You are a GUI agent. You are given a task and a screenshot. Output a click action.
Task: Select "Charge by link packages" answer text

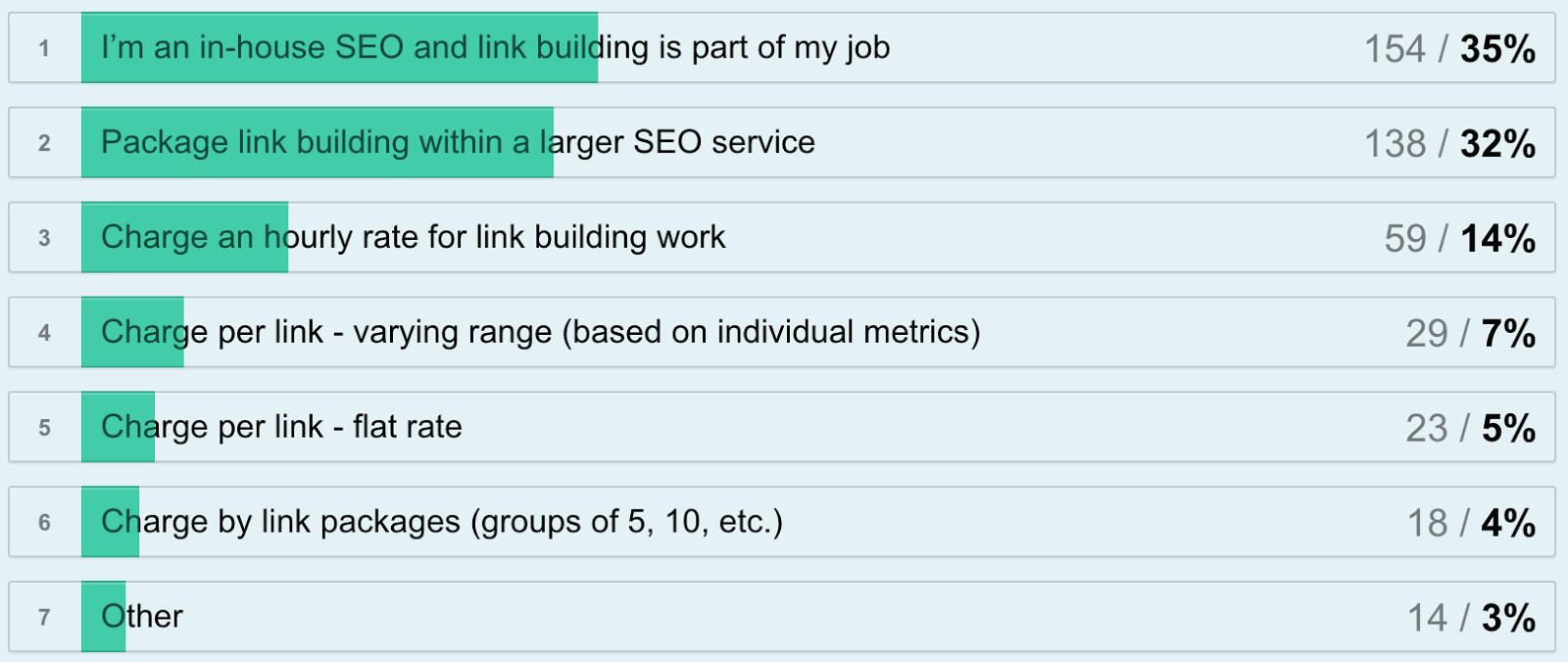coord(441,522)
